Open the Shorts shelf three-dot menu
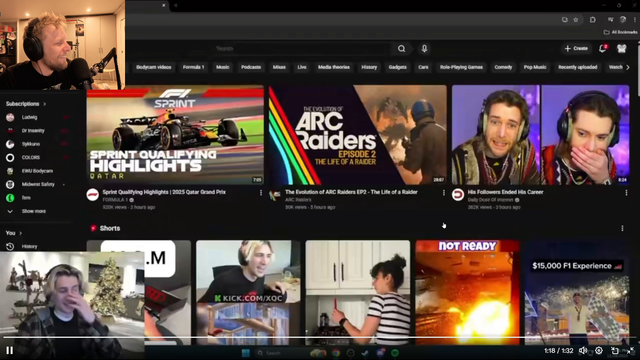640x360 pixels. point(622,229)
